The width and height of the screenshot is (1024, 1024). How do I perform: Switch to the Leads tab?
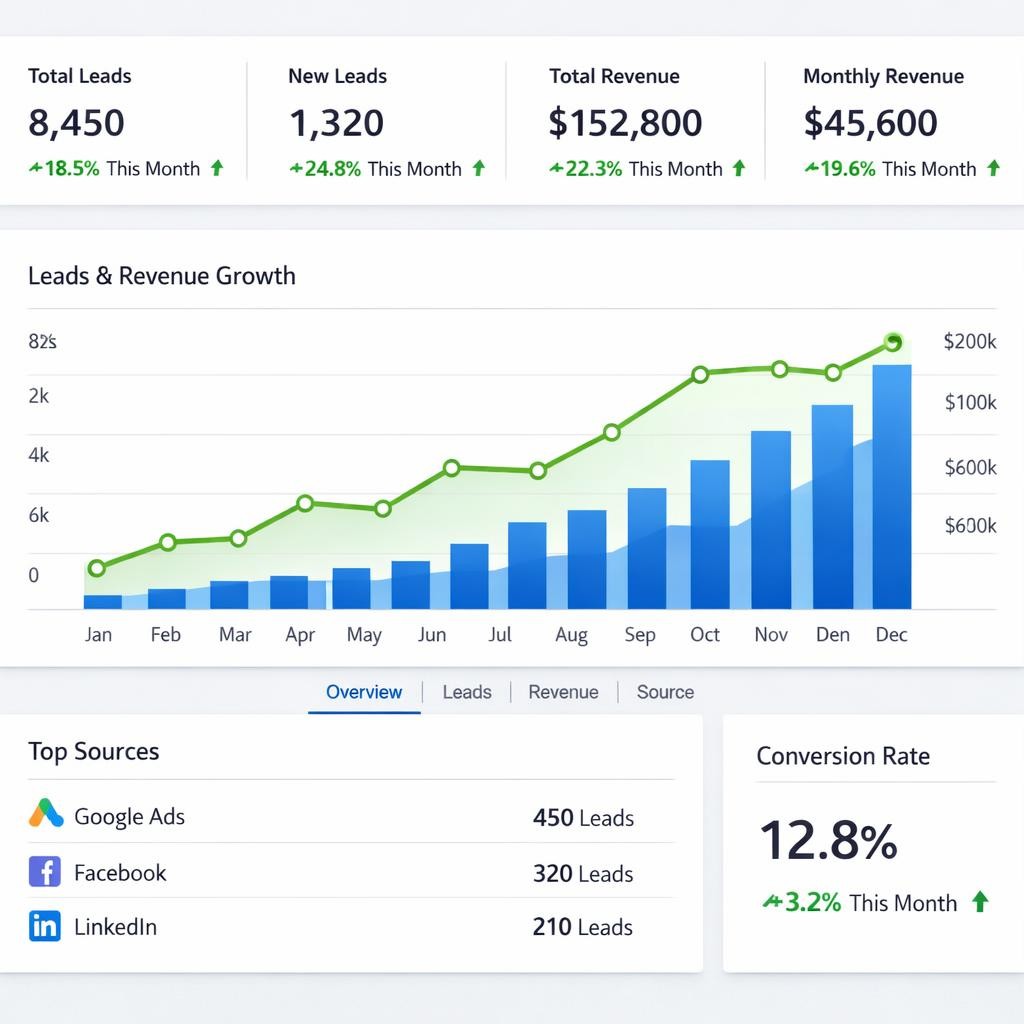click(467, 692)
